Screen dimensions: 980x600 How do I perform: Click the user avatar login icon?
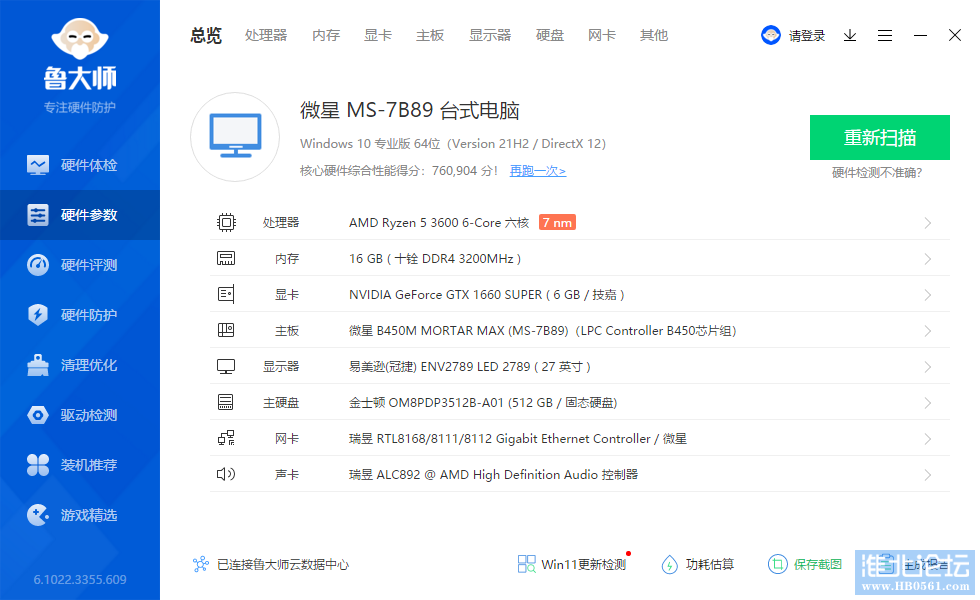point(771,35)
